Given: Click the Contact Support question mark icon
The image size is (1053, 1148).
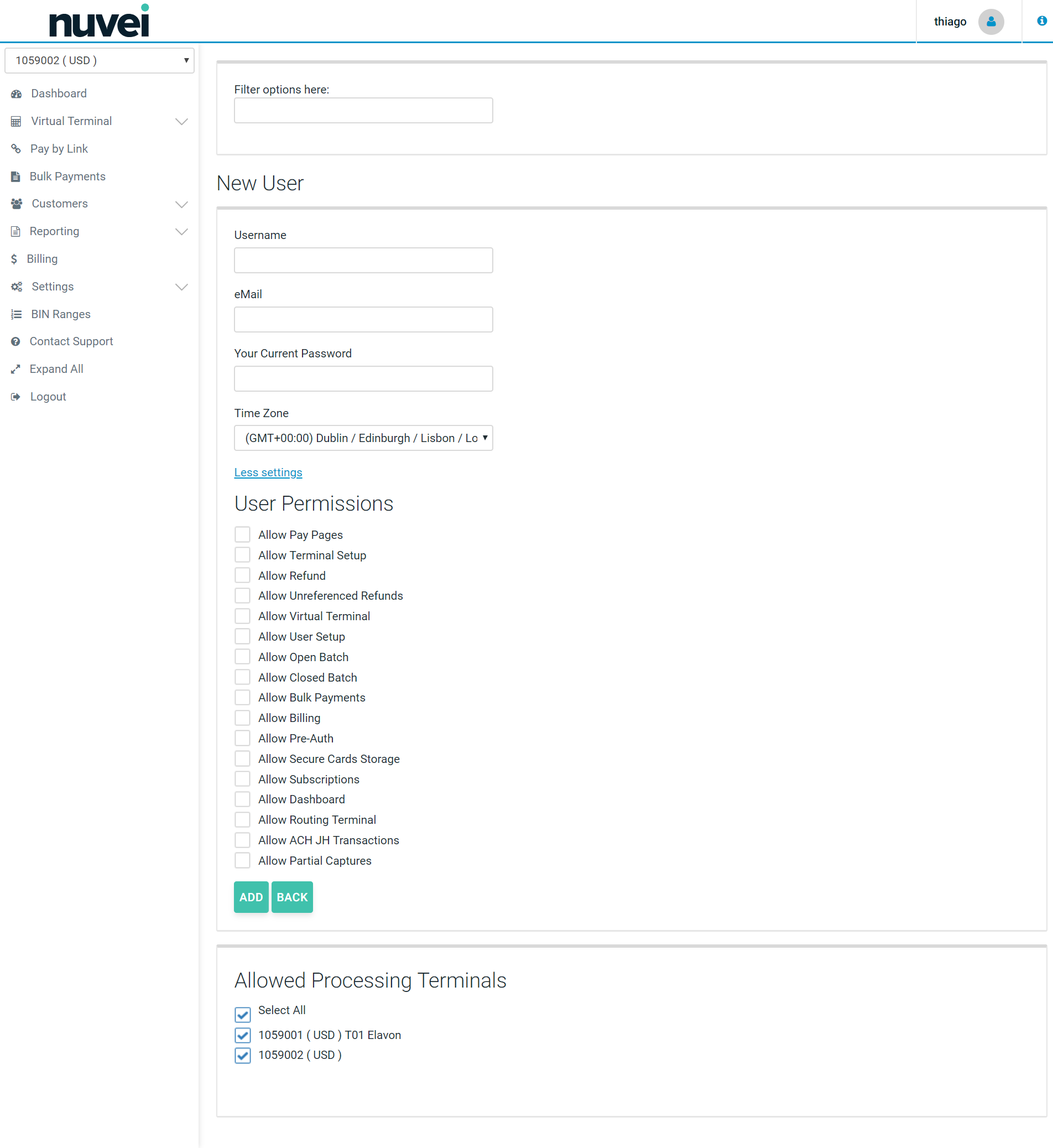Looking at the screenshot, I should coord(16,341).
